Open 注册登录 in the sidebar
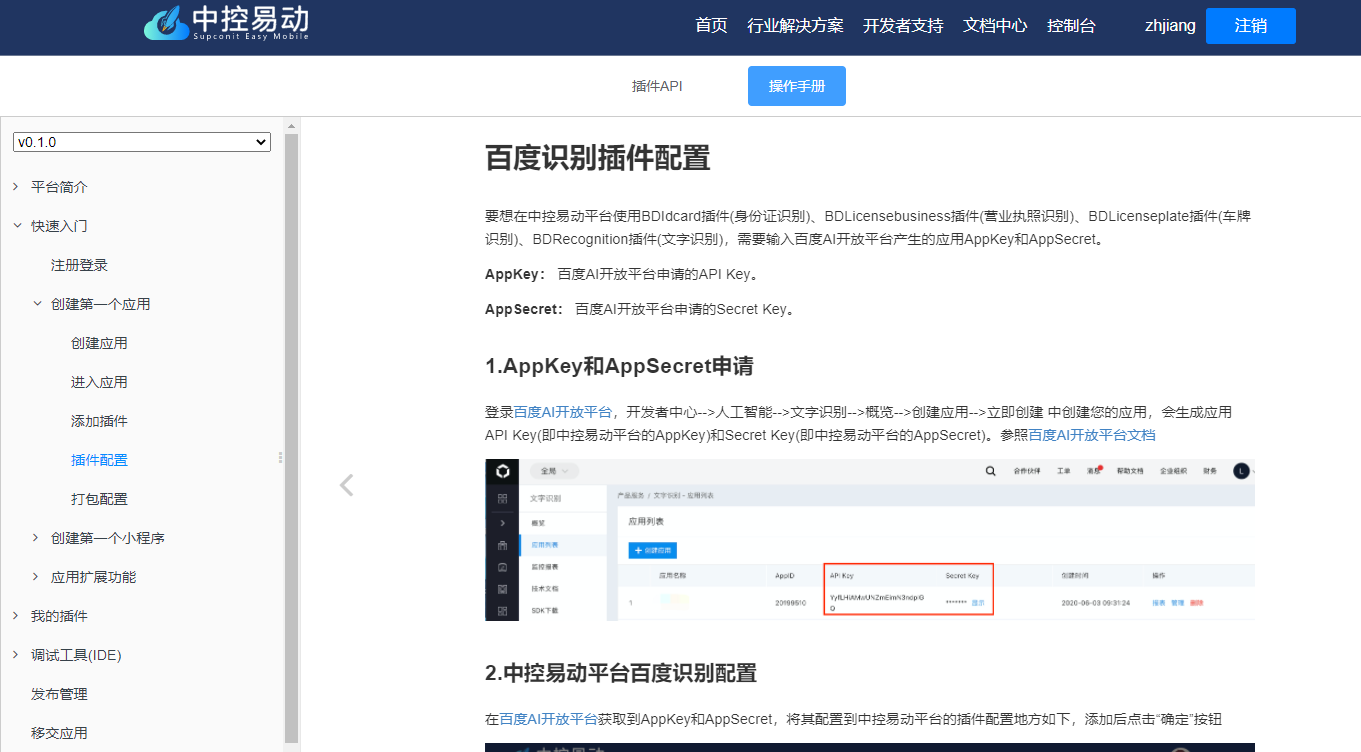The width and height of the screenshot is (1361, 752). click(79, 265)
